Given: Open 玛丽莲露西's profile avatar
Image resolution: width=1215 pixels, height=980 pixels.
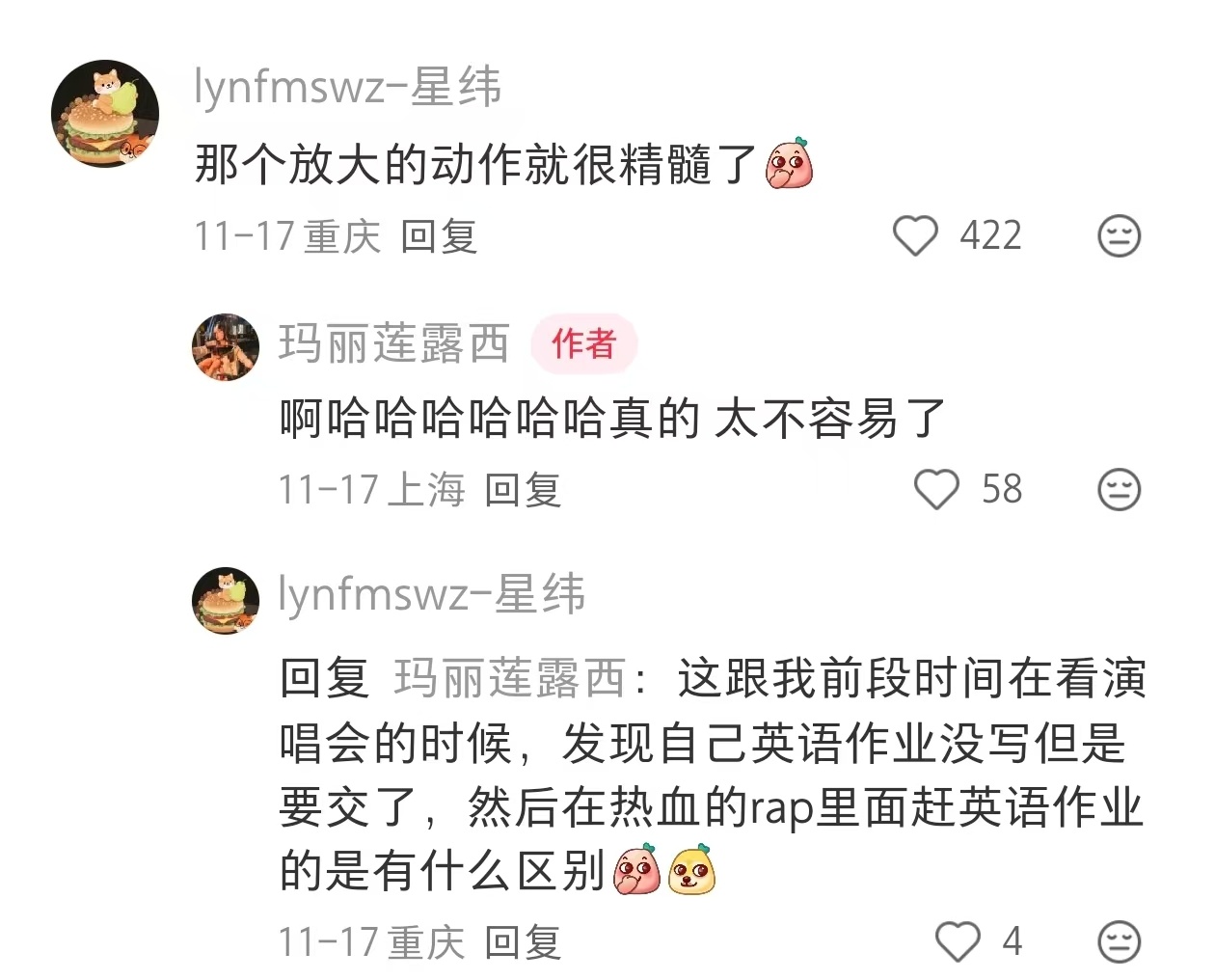Looking at the screenshot, I should point(226,347).
